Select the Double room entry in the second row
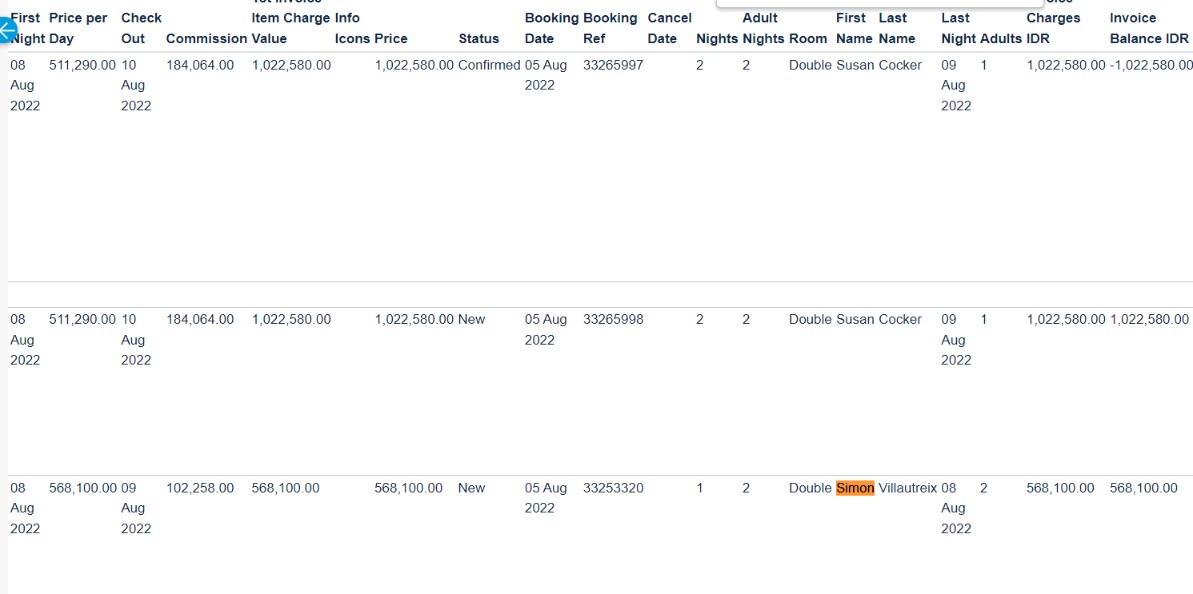 (x=808, y=319)
